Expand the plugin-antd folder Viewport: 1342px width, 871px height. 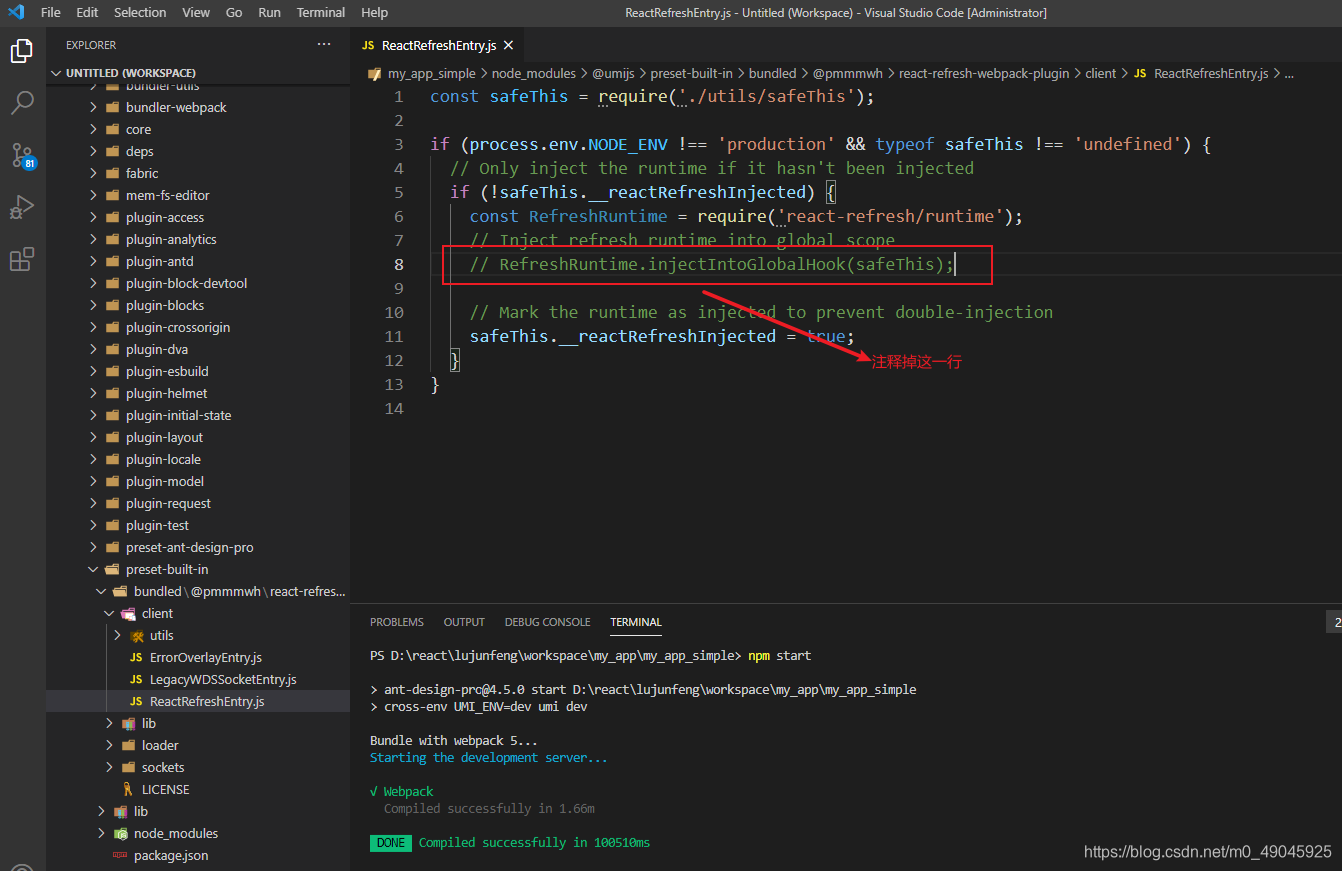point(93,261)
